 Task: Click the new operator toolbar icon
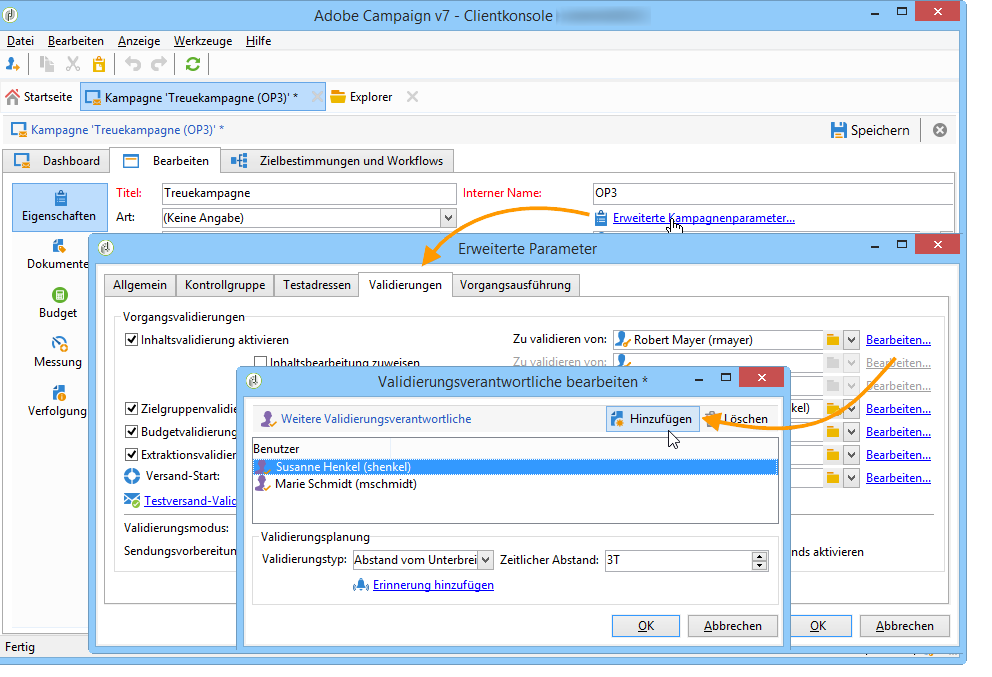tap(13, 64)
